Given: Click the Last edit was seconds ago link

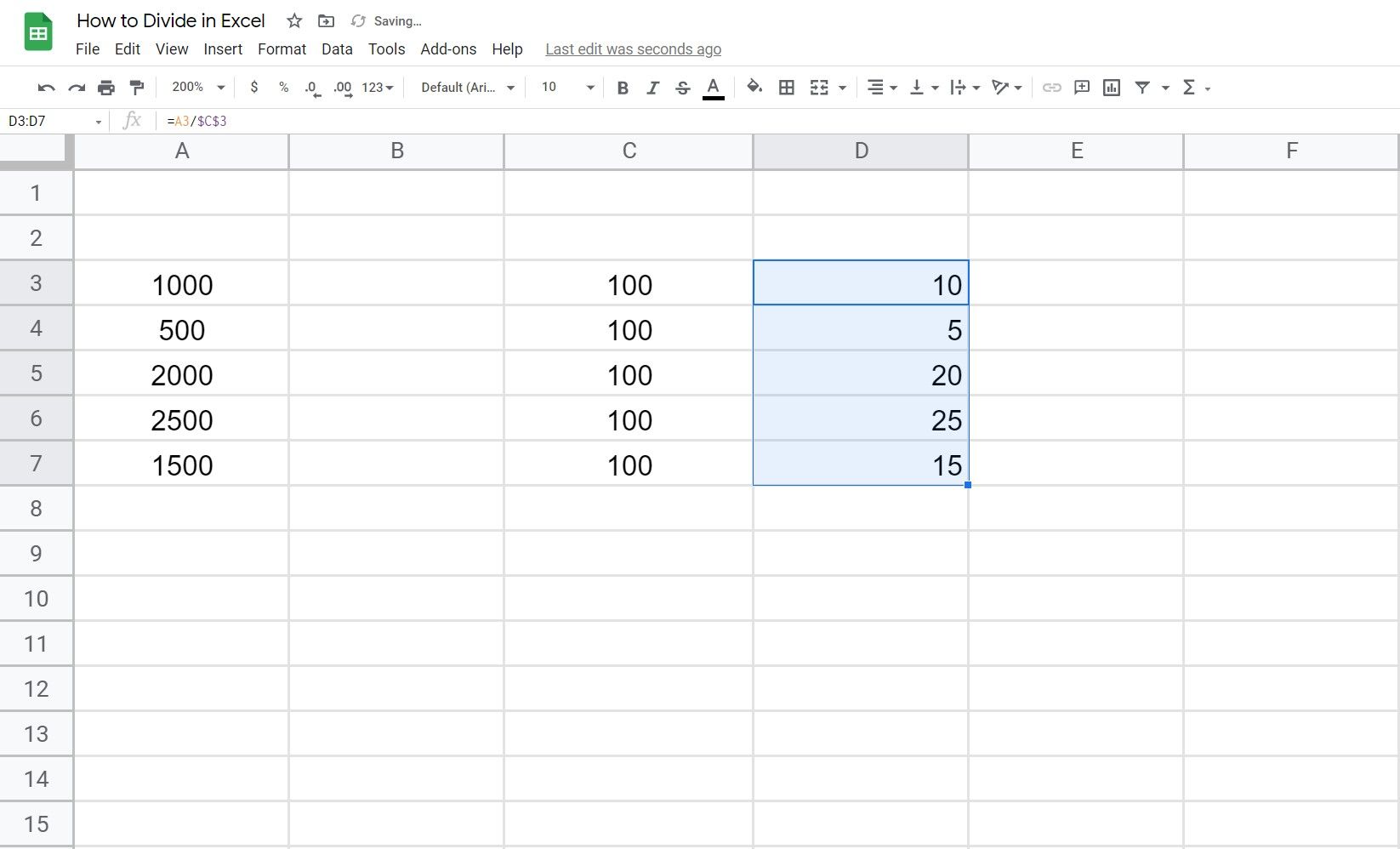Looking at the screenshot, I should pyautogui.click(x=633, y=48).
